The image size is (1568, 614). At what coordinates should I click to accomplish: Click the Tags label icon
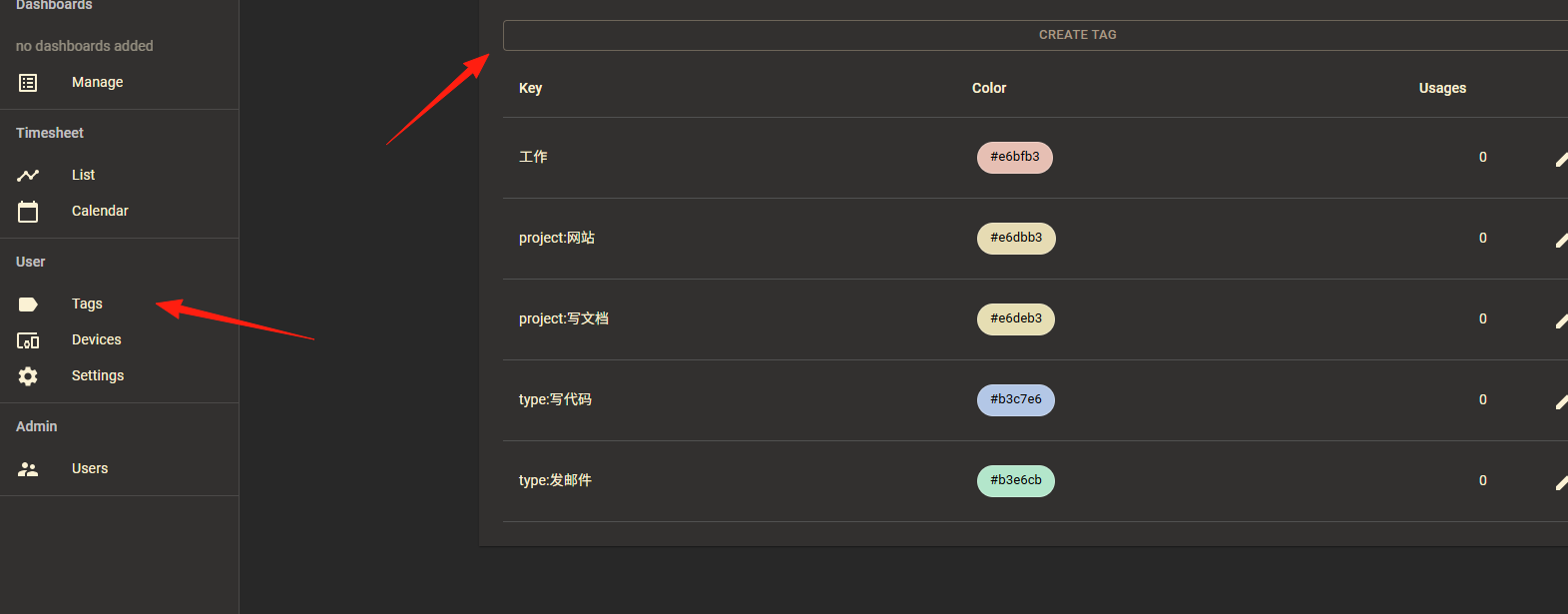pos(28,305)
